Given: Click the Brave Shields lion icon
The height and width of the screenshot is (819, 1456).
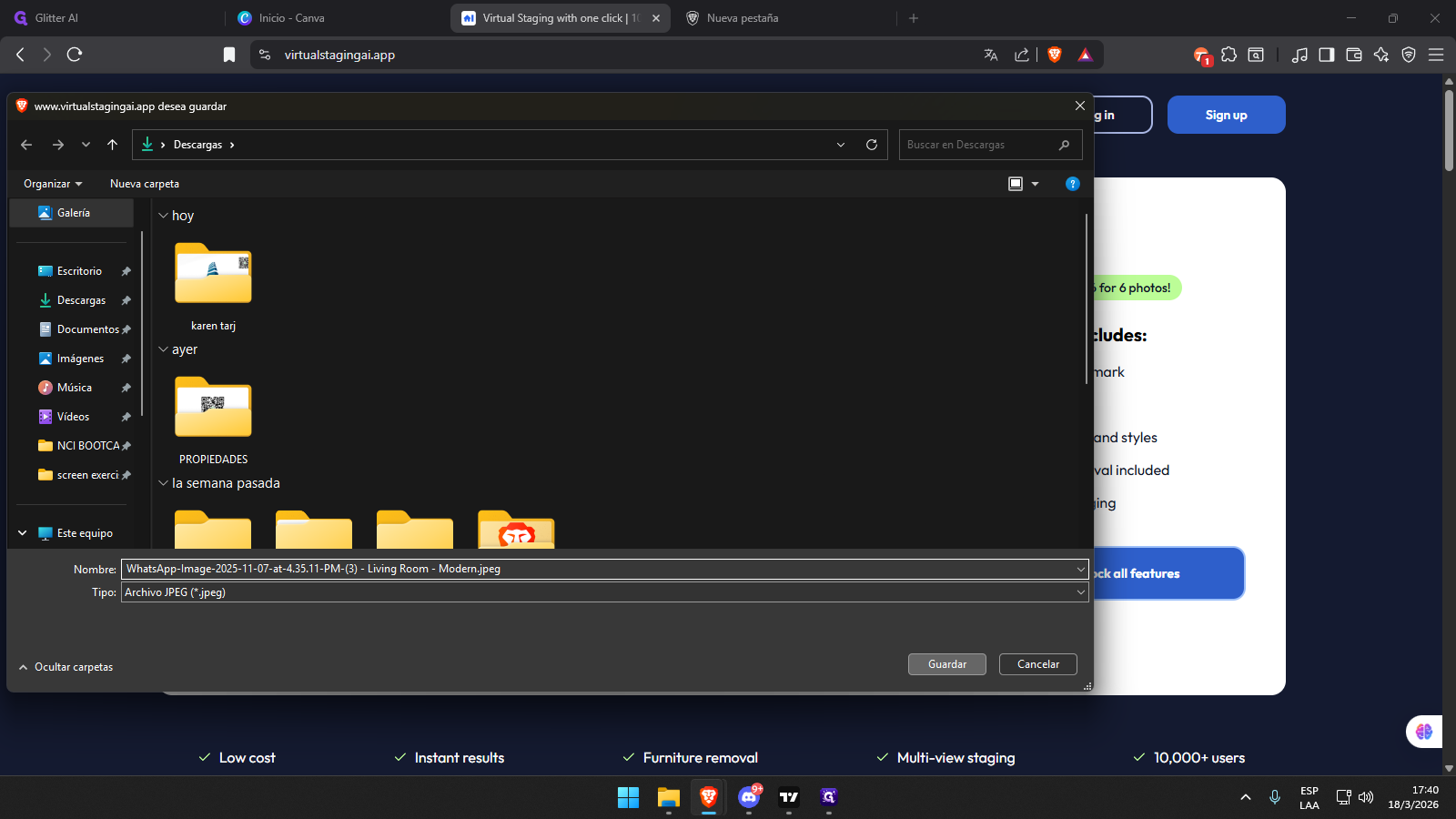Looking at the screenshot, I should tap(1055, 55).
